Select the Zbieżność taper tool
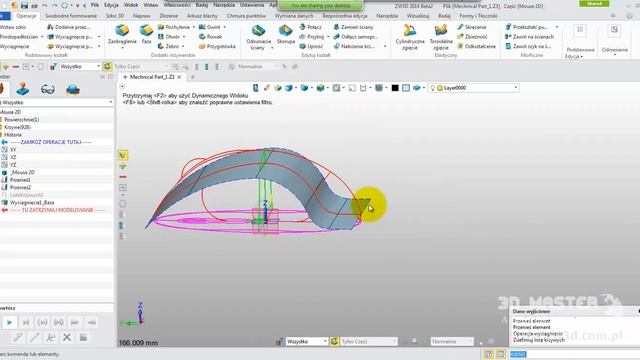This screenshot has width=640, height=360. click(472, 37)
